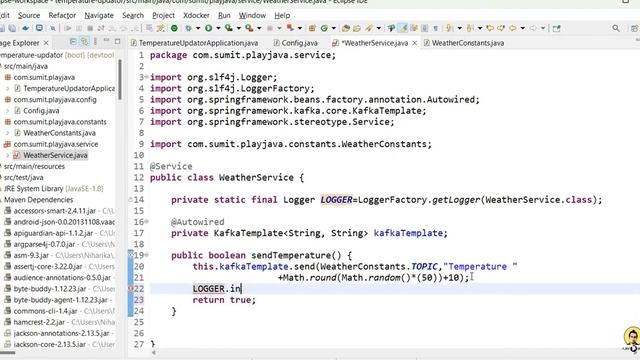Select src/main/resources folder
This screenshot has height=360, width=640.
click(x=34, y=166)
